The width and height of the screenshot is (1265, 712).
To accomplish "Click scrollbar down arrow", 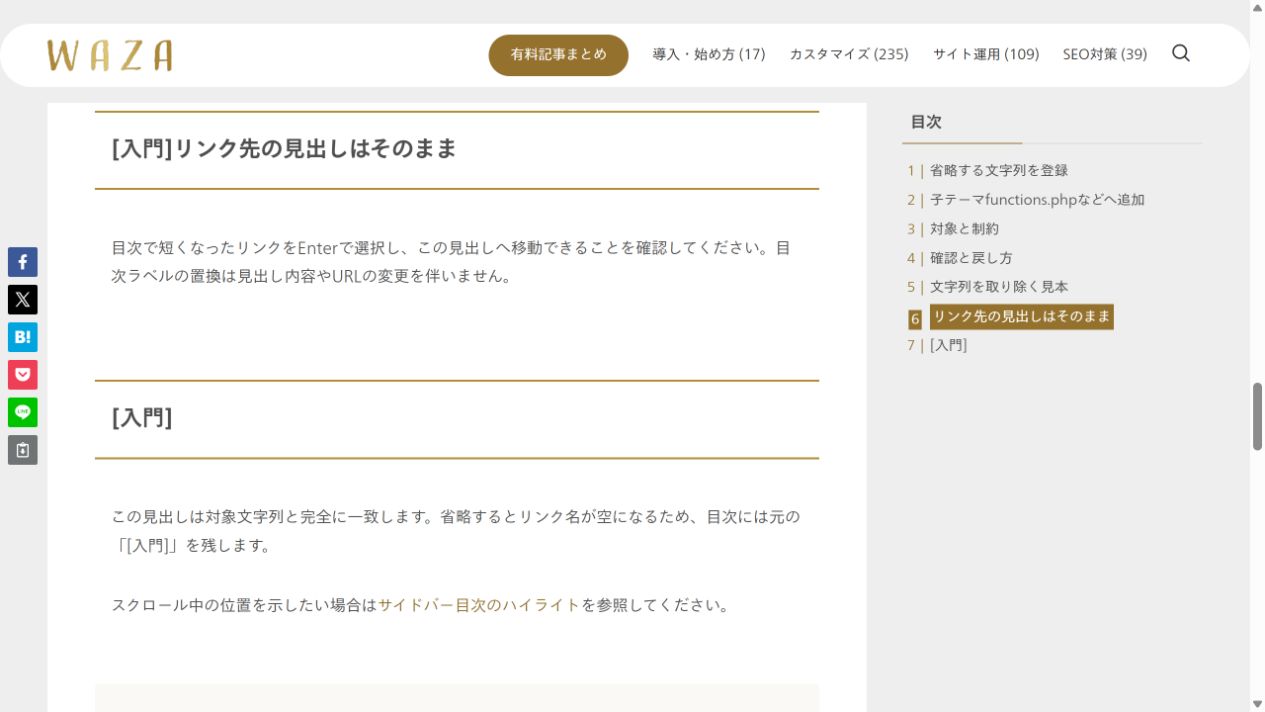I will click(1257, 704).
